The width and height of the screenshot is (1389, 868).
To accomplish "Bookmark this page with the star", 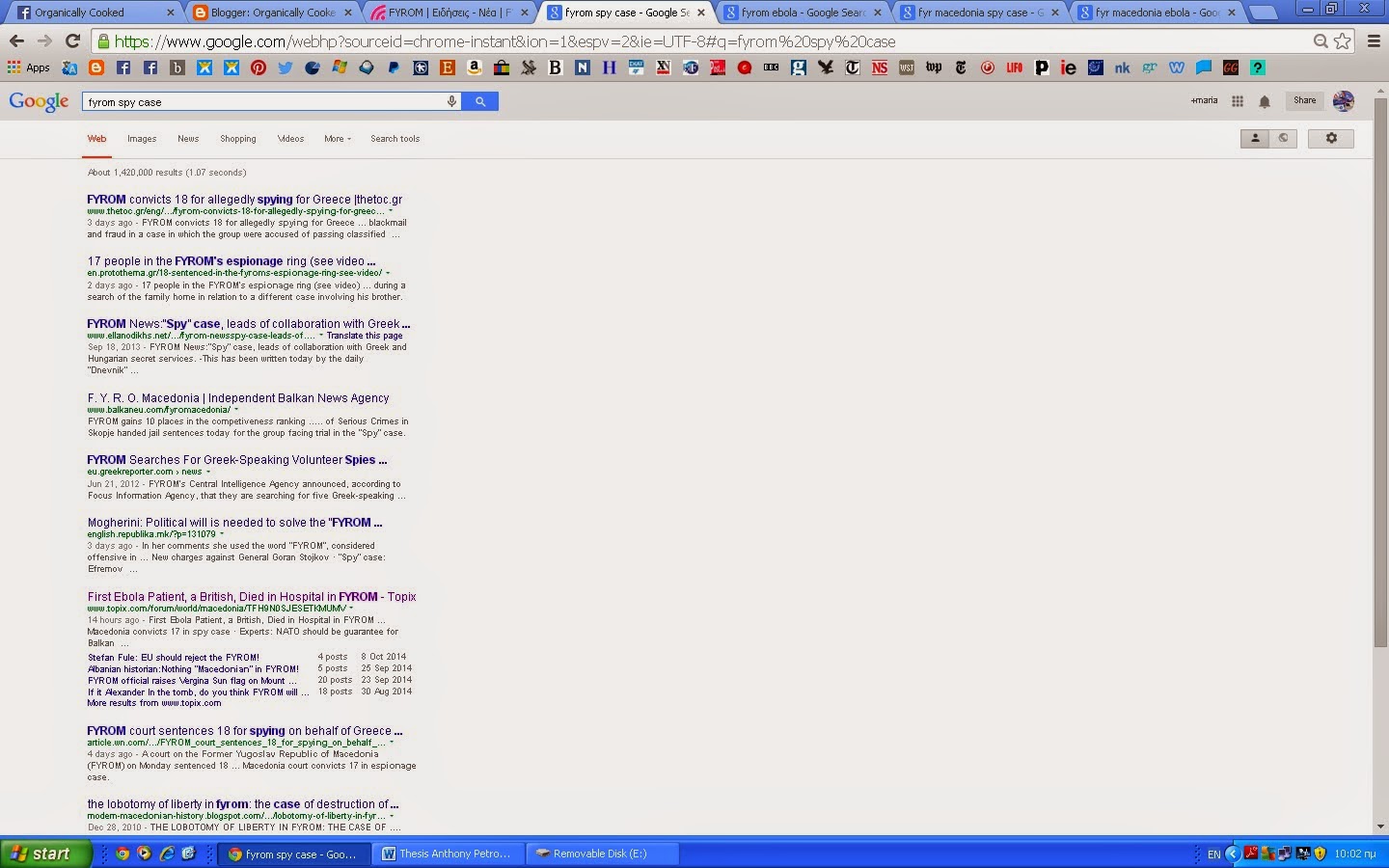I will point(1343,41).
